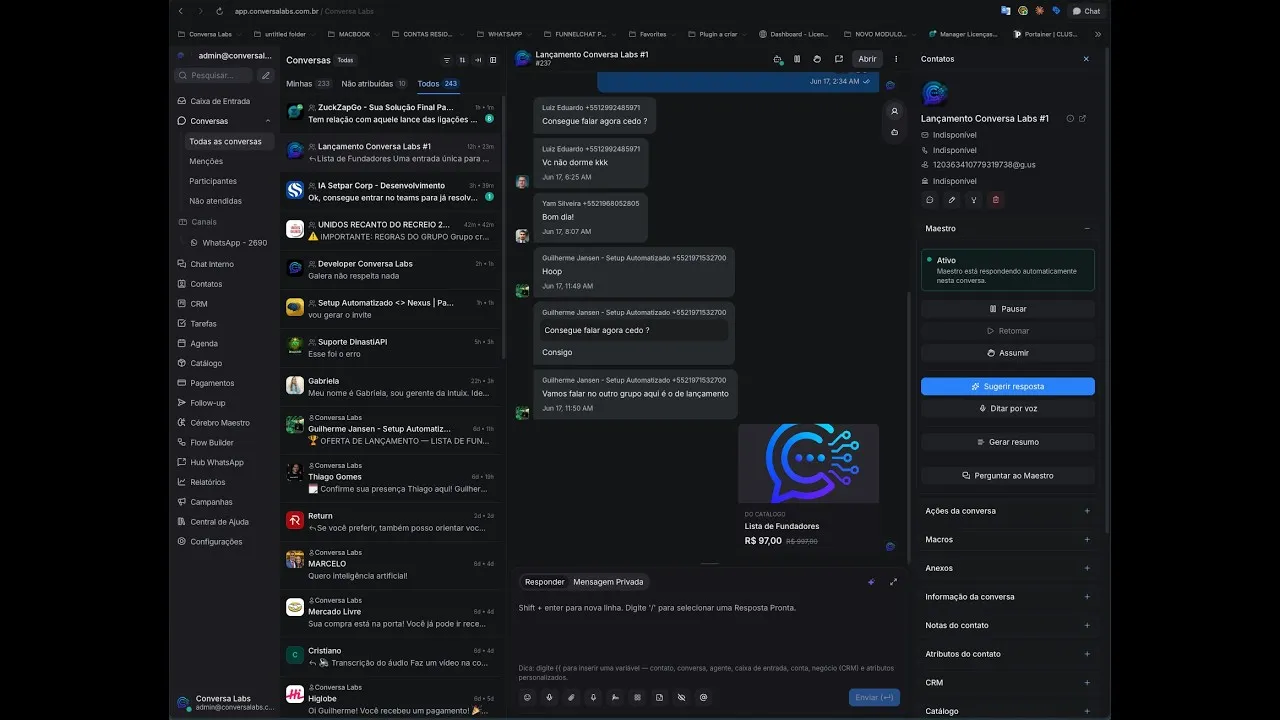
Task: Click the merge contact icon
Action: pos(974,200)
